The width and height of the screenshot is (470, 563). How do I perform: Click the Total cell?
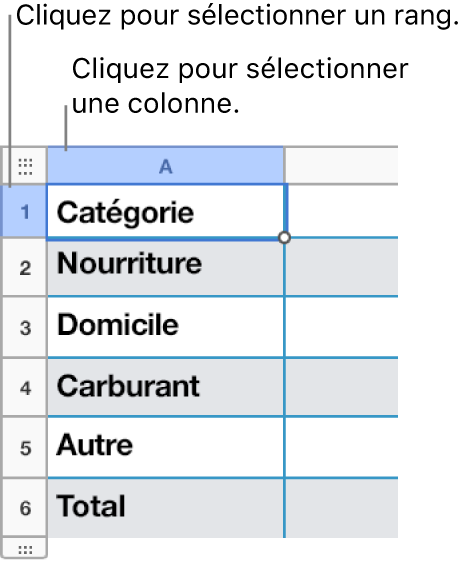click(x=166, y=508)
